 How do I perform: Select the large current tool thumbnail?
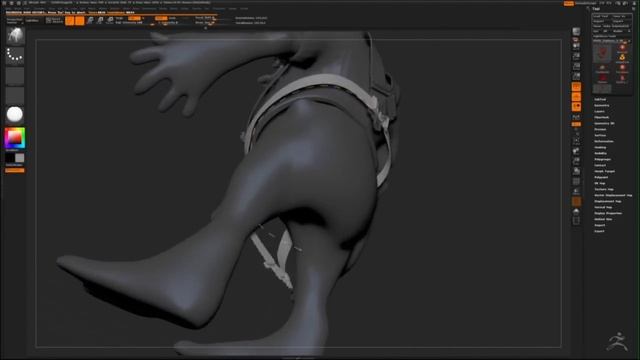602,53
